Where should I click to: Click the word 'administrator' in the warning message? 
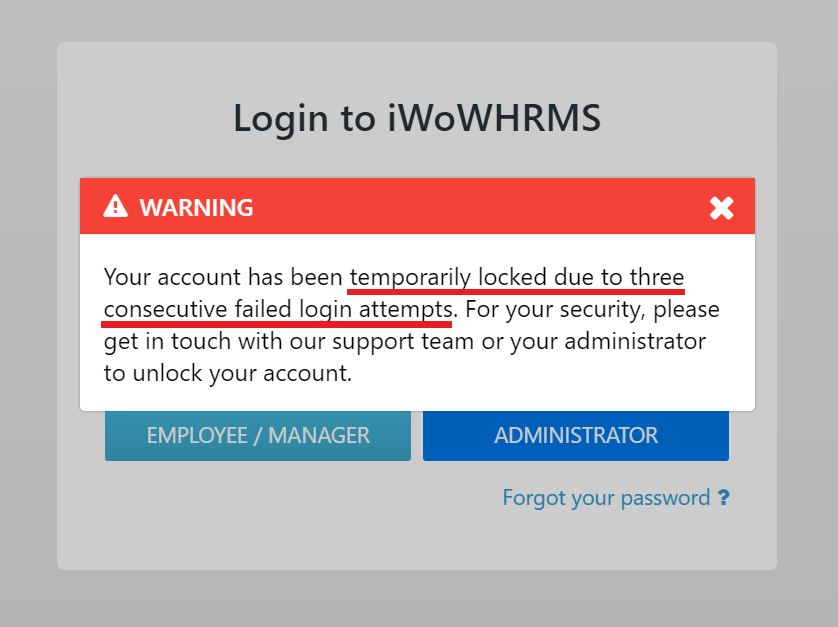pyautogui.click(x=635, y=342)
